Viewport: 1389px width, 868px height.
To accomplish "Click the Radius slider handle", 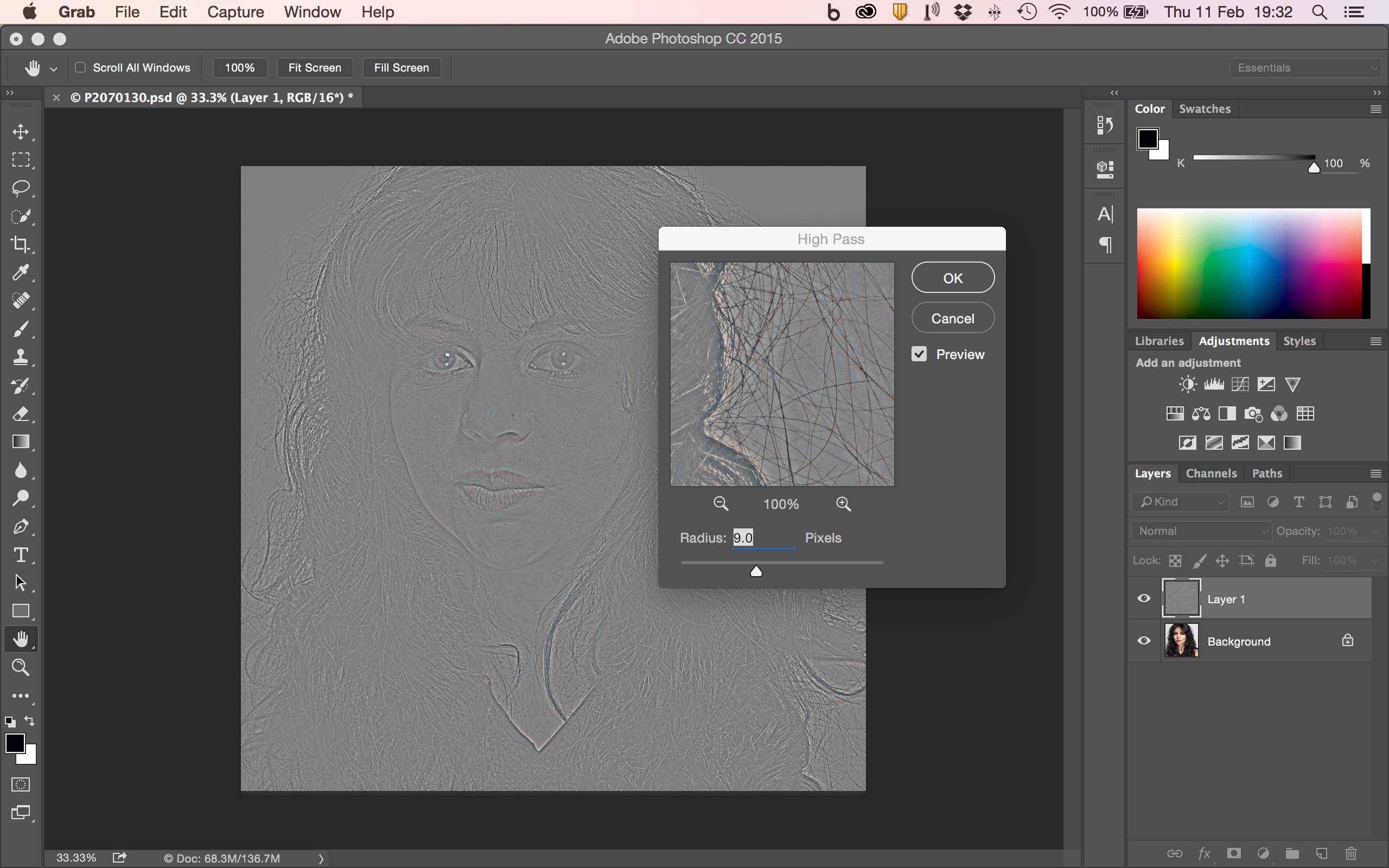I will (756, 571).
